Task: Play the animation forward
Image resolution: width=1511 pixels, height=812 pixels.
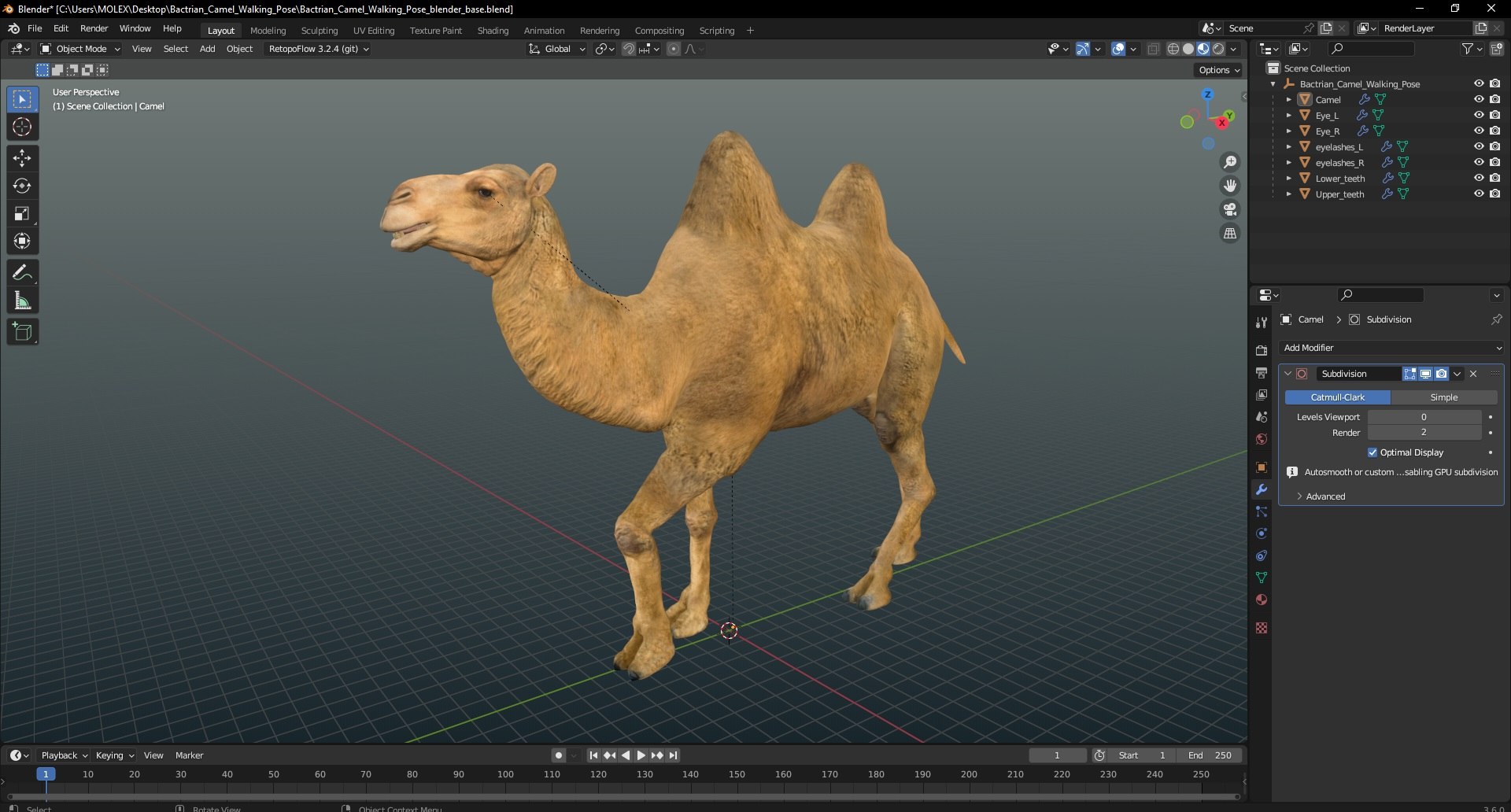Action: pyautogui.click(x=641, y=755)
